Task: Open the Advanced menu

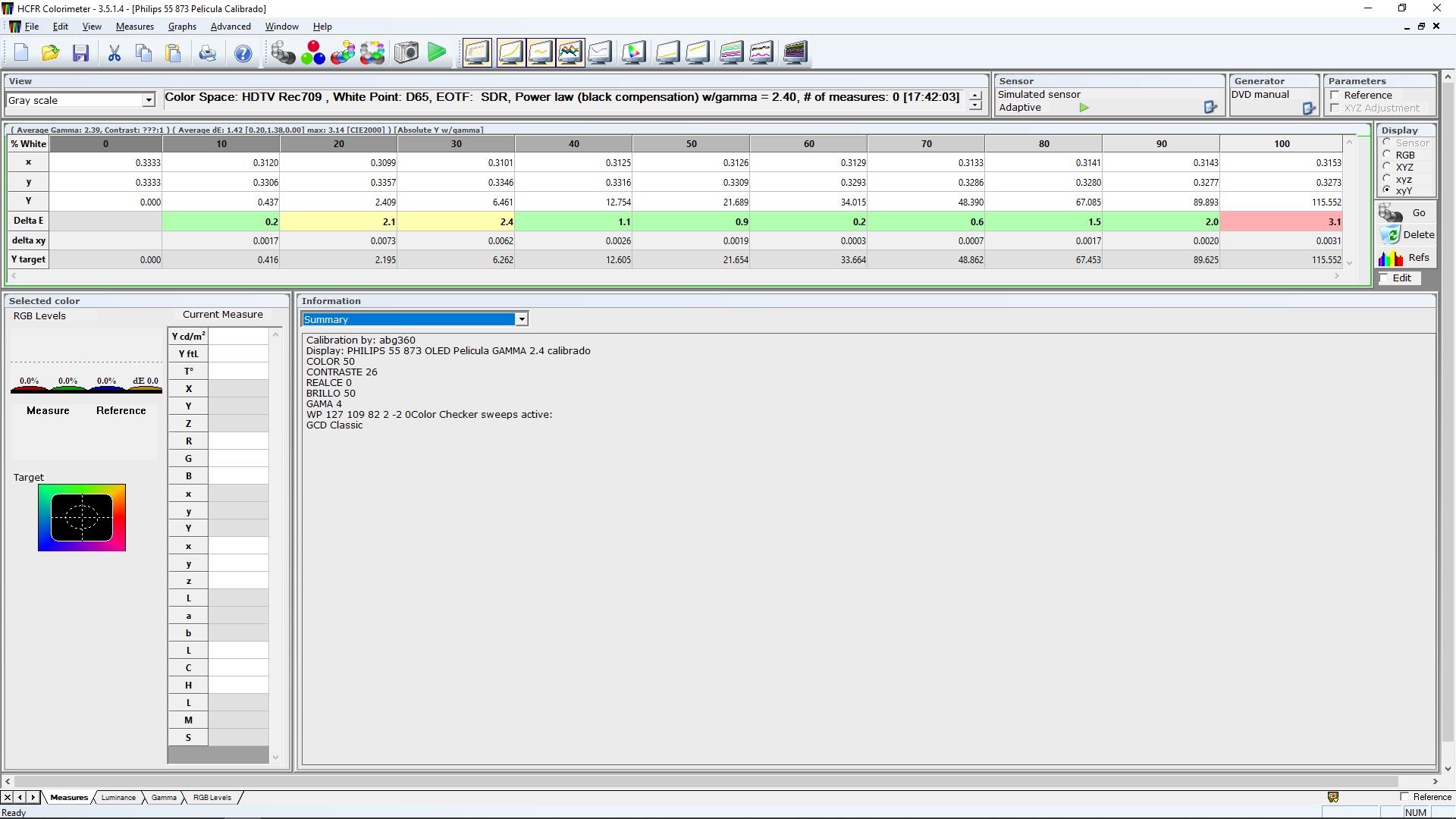Action: [231, 27]
